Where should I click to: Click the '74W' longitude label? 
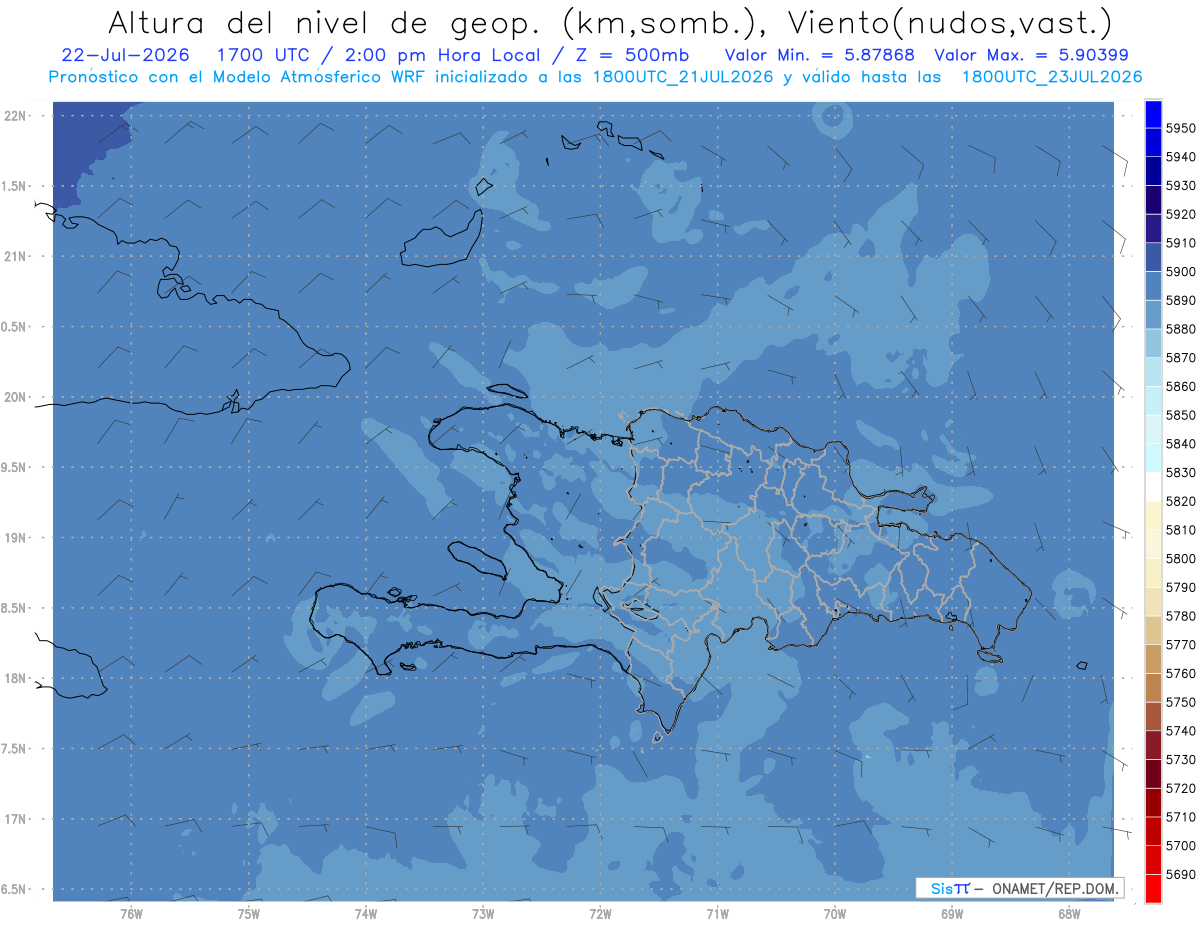[365, 913]
